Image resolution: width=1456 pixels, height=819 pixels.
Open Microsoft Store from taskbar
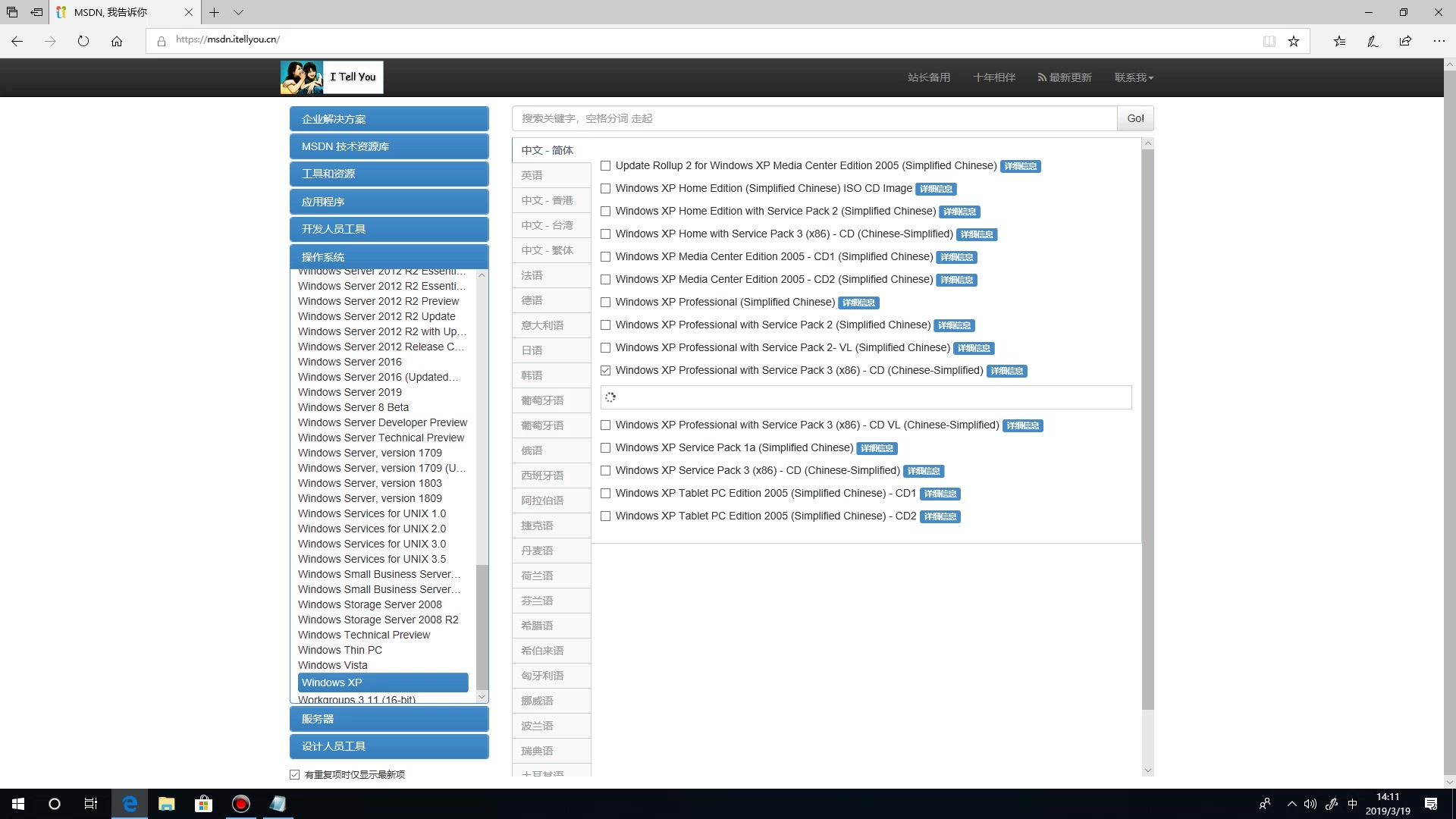click(x=203, y=804)
